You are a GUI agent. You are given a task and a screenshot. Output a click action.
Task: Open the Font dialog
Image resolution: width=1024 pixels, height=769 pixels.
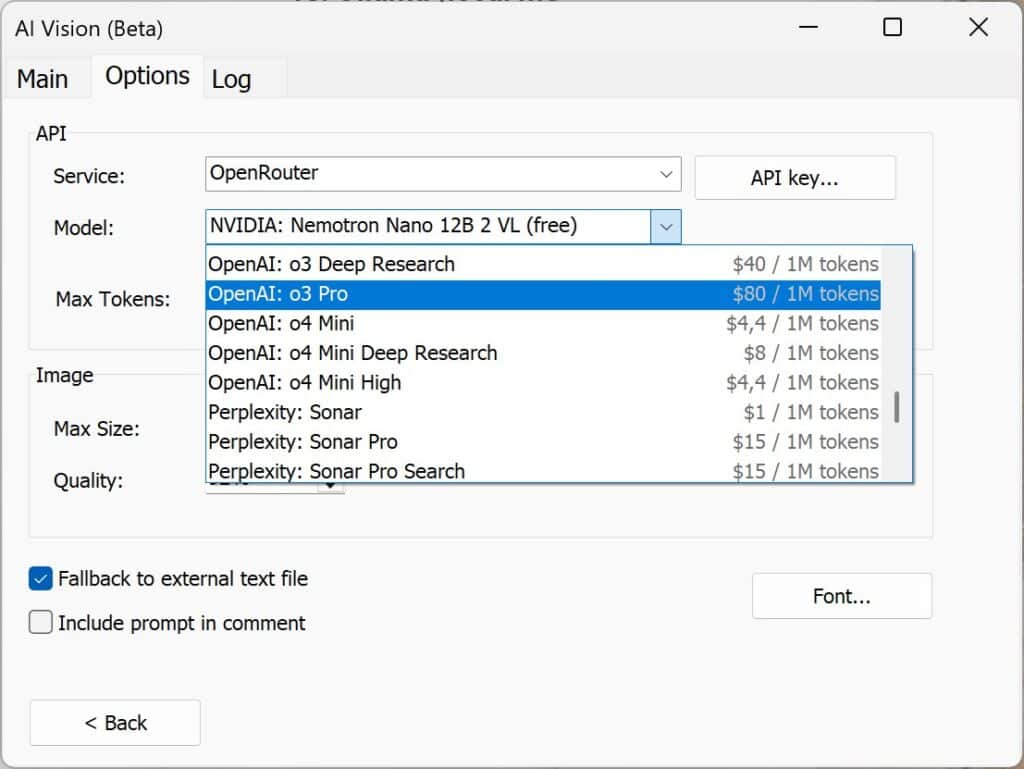pyautogui.click(x=841, y=595)
